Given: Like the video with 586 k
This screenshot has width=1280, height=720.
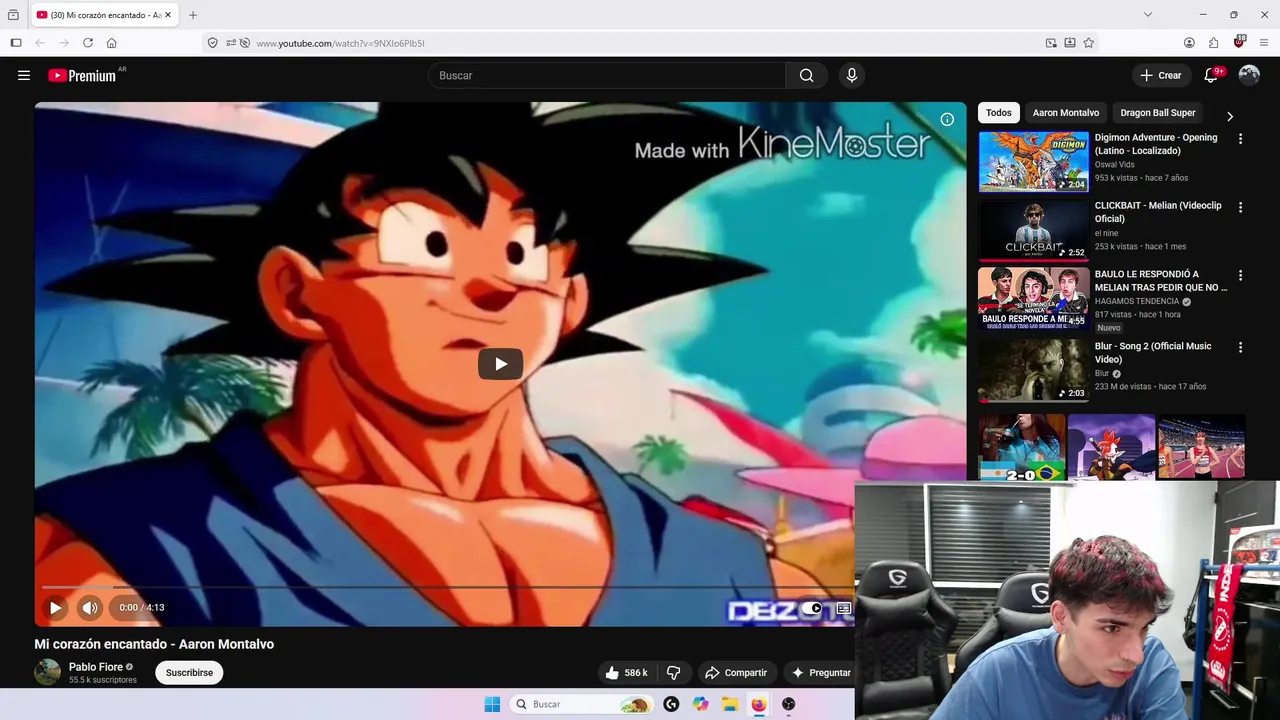Looking at the screenshot, I should (x=626, y=673).
